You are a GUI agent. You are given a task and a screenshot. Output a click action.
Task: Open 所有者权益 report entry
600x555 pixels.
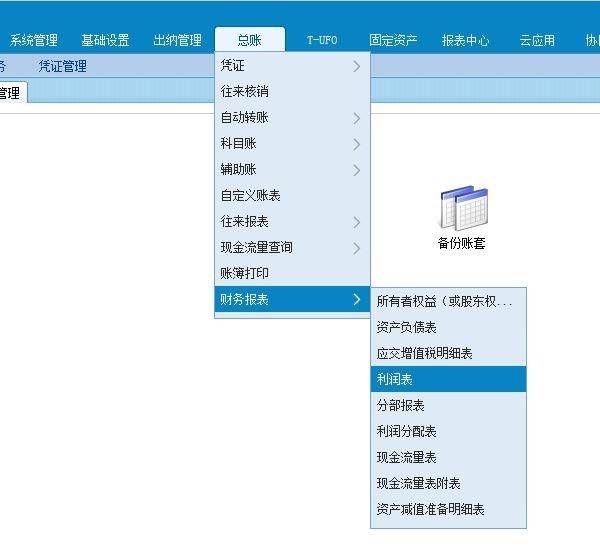pos(448,302)
